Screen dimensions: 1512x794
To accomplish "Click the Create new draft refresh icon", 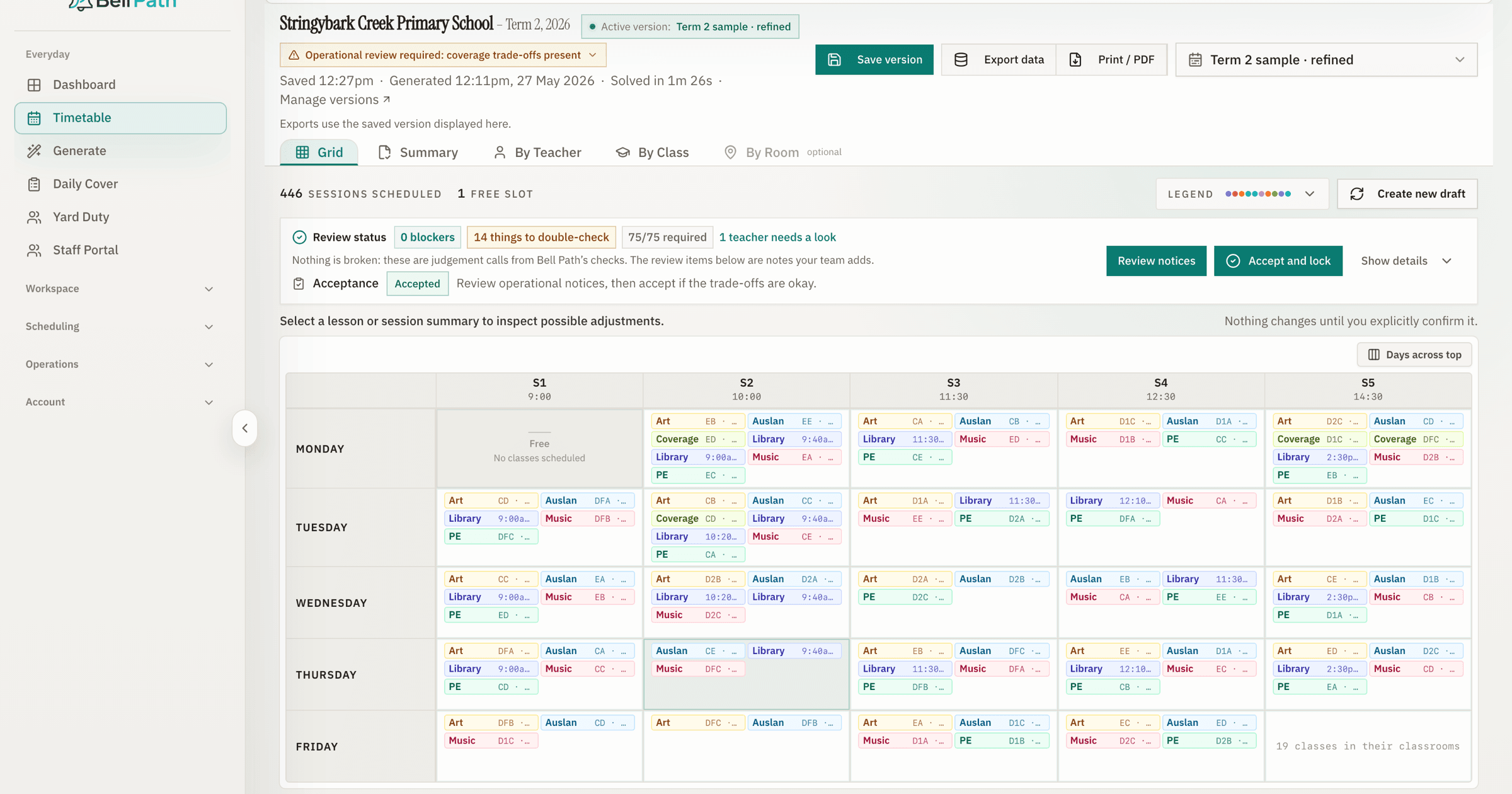I will 1357,194.
